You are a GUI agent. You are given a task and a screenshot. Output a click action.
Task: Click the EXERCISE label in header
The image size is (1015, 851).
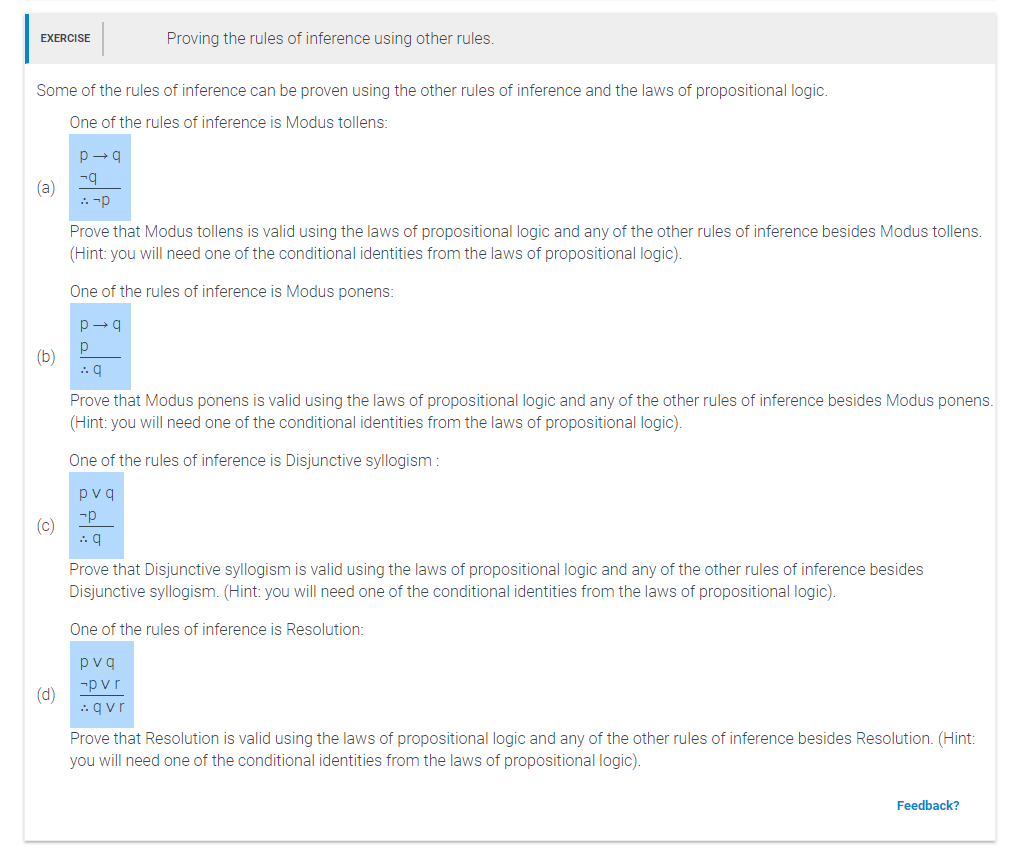[65, 38]
